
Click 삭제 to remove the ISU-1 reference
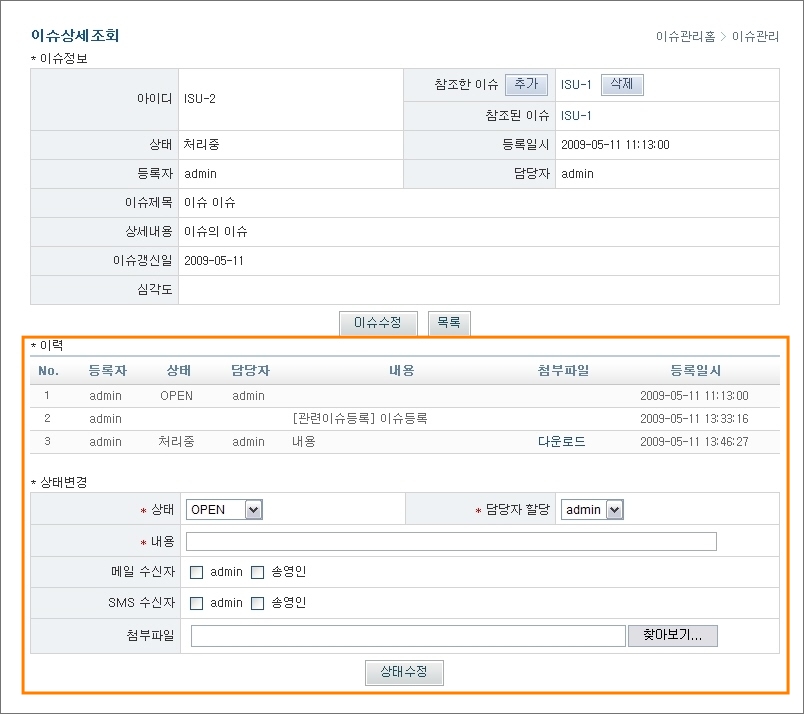click(x=622, y=84)
